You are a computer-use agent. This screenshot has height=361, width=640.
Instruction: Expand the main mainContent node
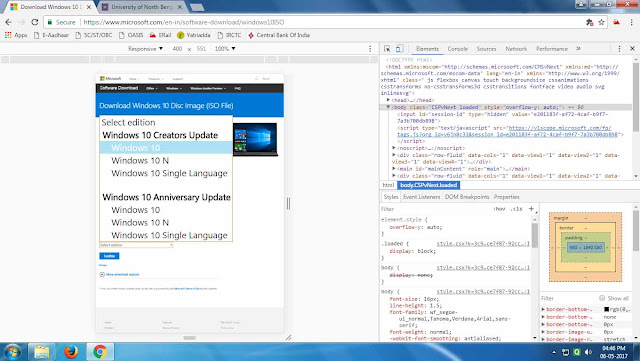tap(394, 169)
